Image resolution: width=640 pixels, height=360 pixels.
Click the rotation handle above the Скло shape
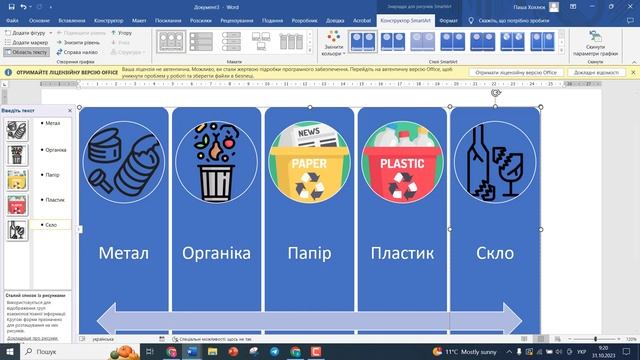click(x=496, y=93)
